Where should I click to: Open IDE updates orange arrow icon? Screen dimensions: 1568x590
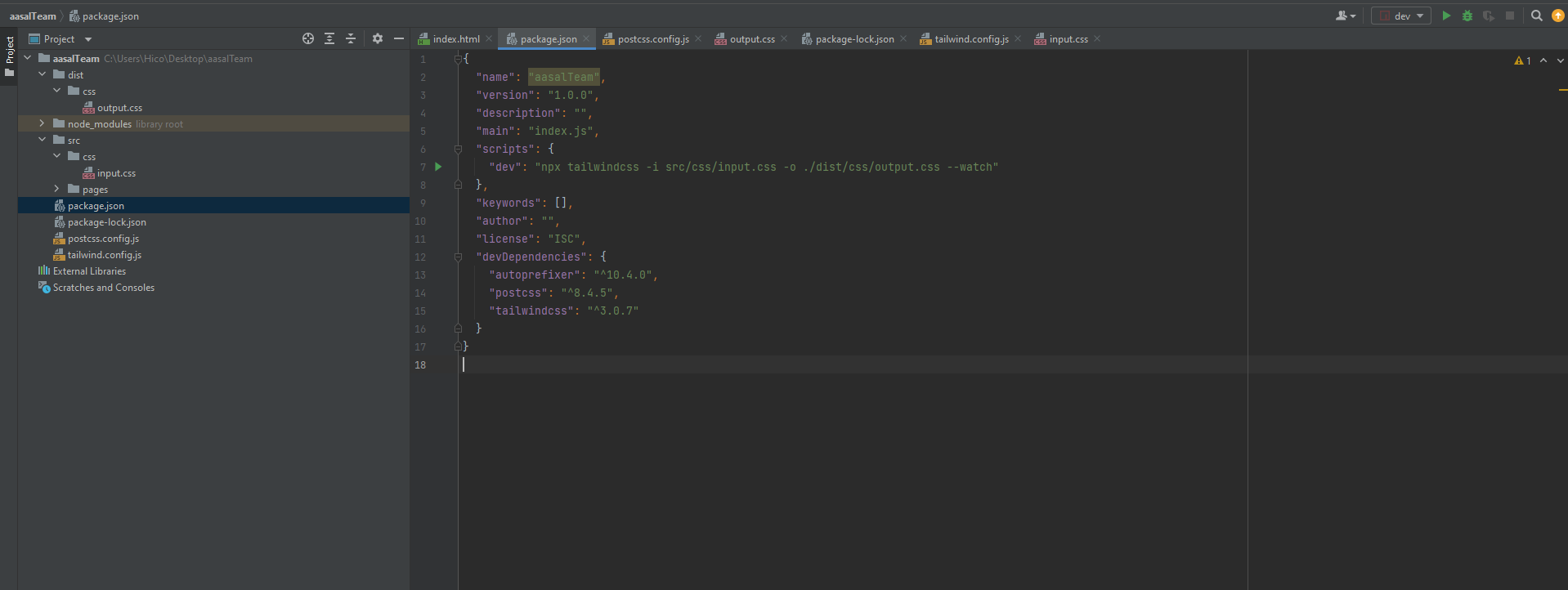(x=1558, y=16)
